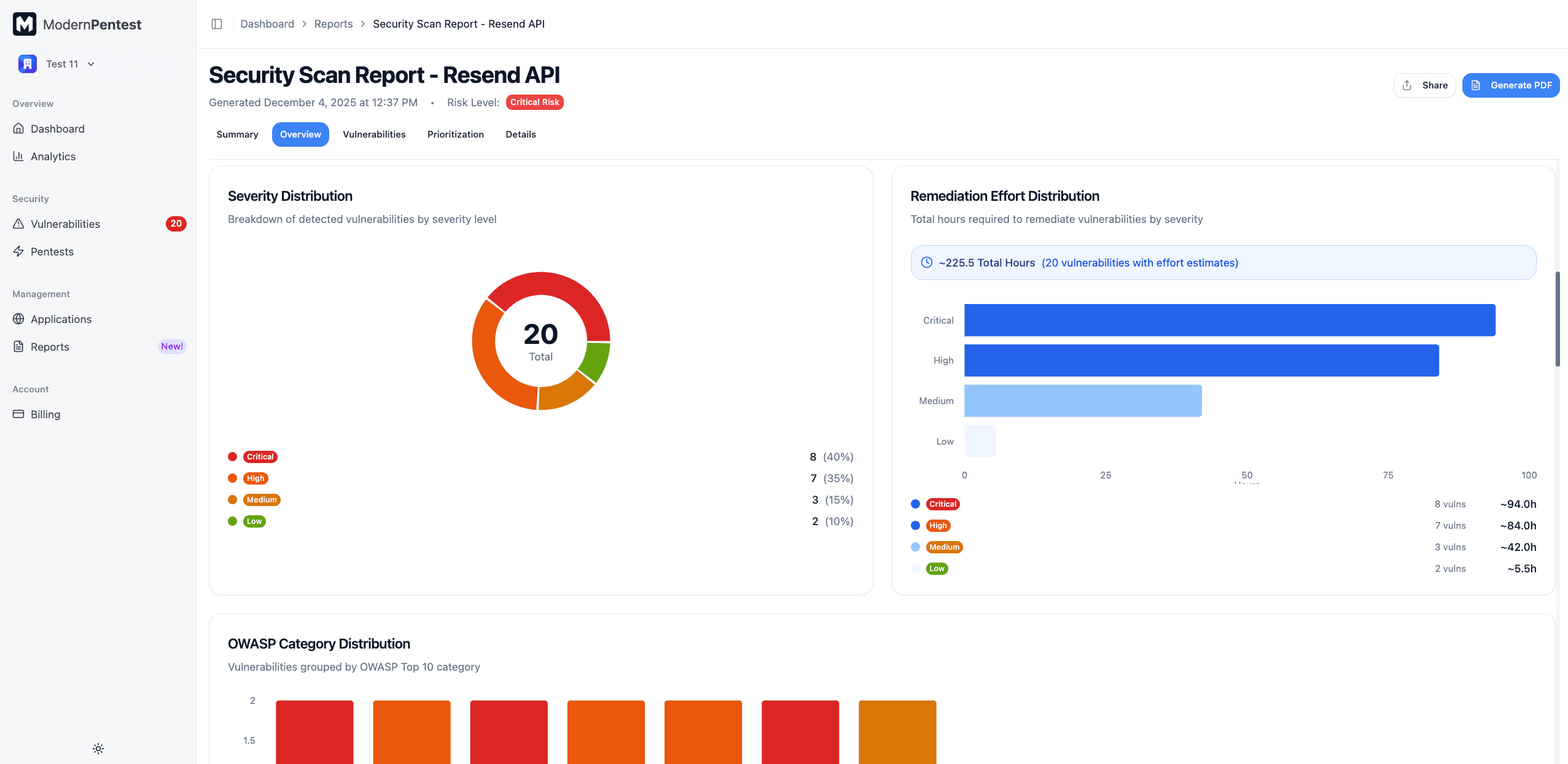Open Applications via the globe icon
This screenshot has width=1568, height=764.
coord(19,319)
